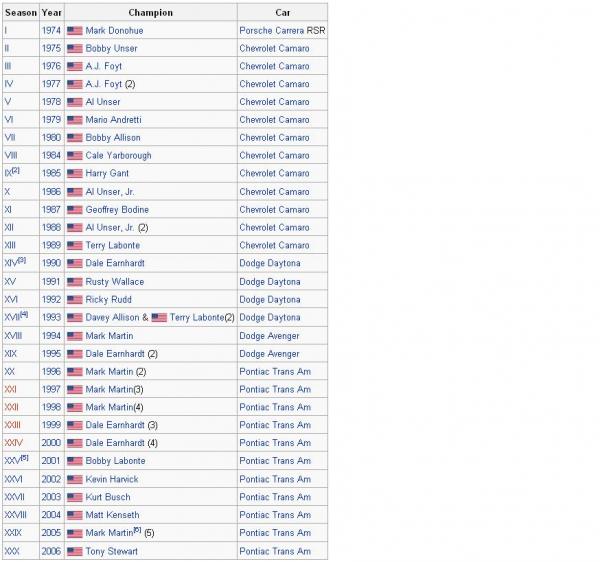Click the flag icon beside Mark Donohue
This screenshot has height=562, width=600.
point(75,31)
